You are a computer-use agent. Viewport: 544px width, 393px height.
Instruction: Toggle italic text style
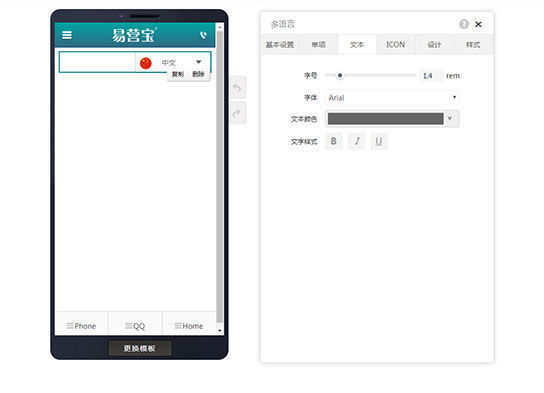(356, 141)
